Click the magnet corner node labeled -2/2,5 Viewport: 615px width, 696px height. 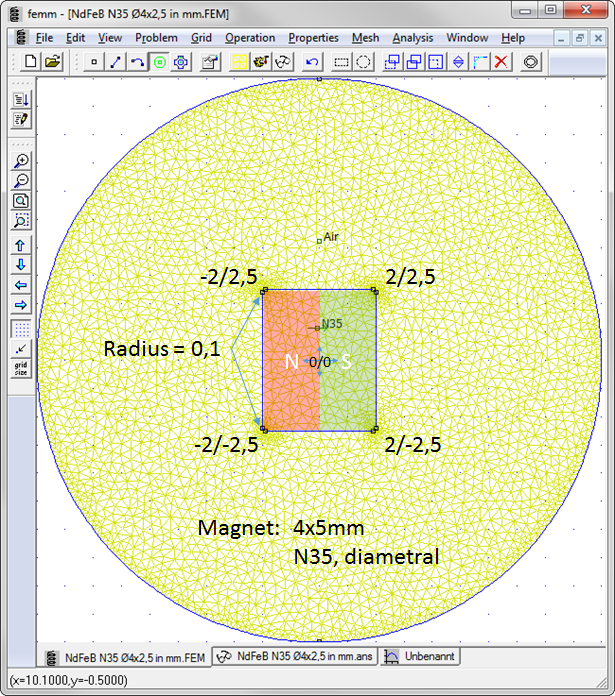(264, 291)
